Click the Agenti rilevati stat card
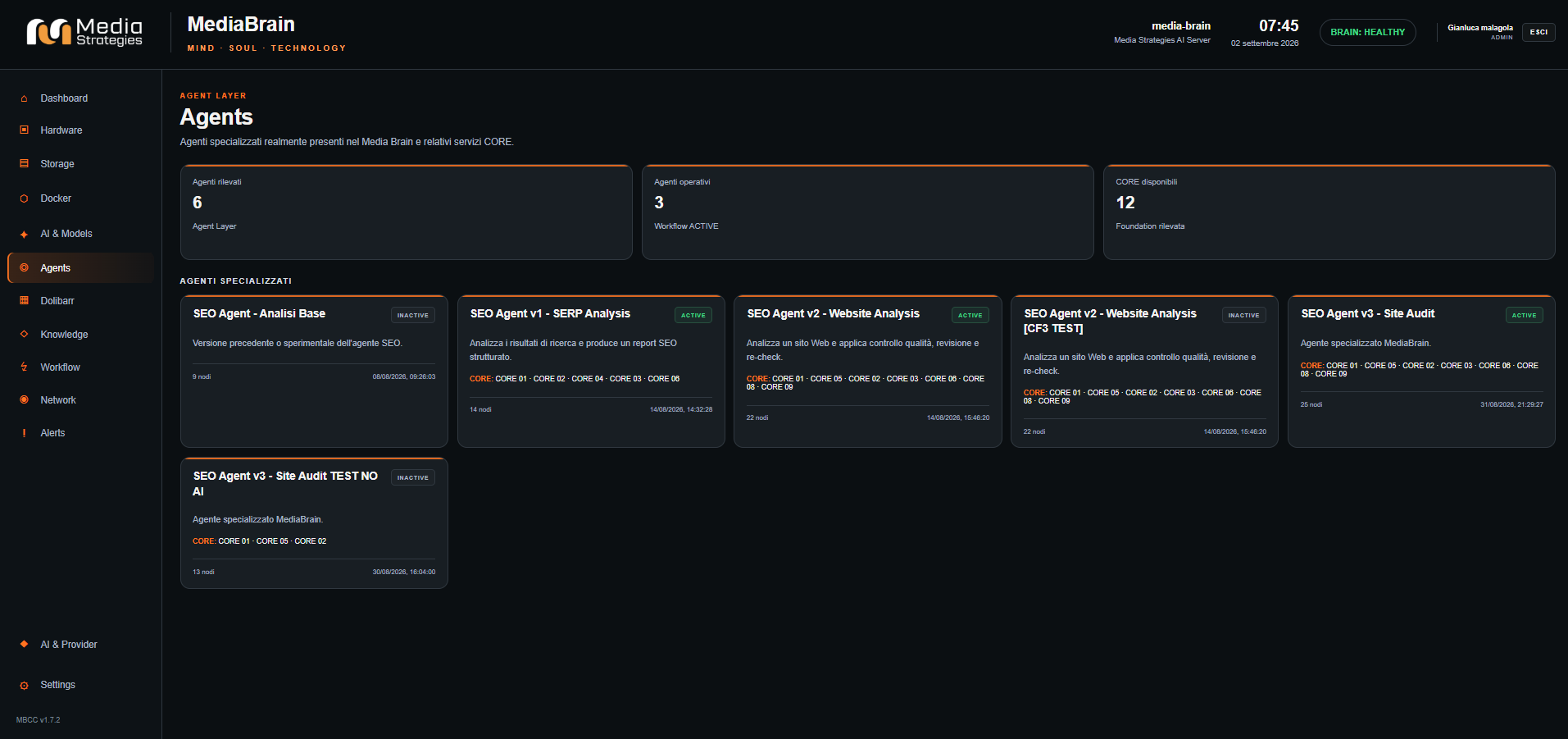 (407, 212)
